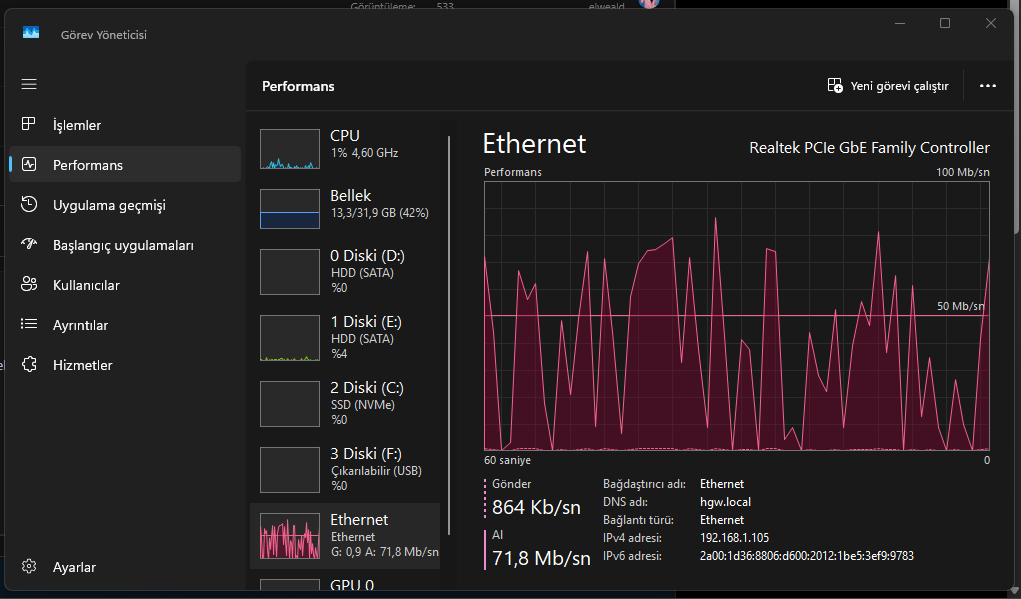
Task: Click the Uygulama geçmişi clock icon
Action: tap(29, 204)
